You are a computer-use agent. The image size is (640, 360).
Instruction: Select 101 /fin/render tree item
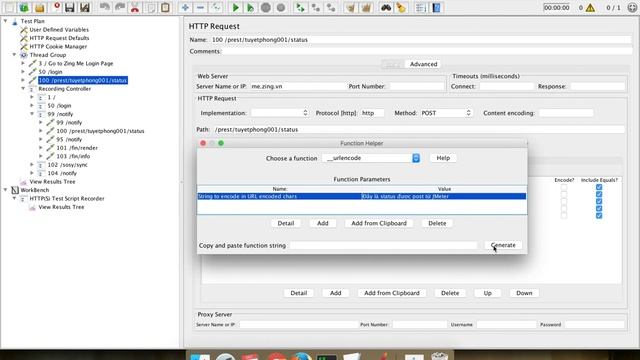click(x=77, y=148)
